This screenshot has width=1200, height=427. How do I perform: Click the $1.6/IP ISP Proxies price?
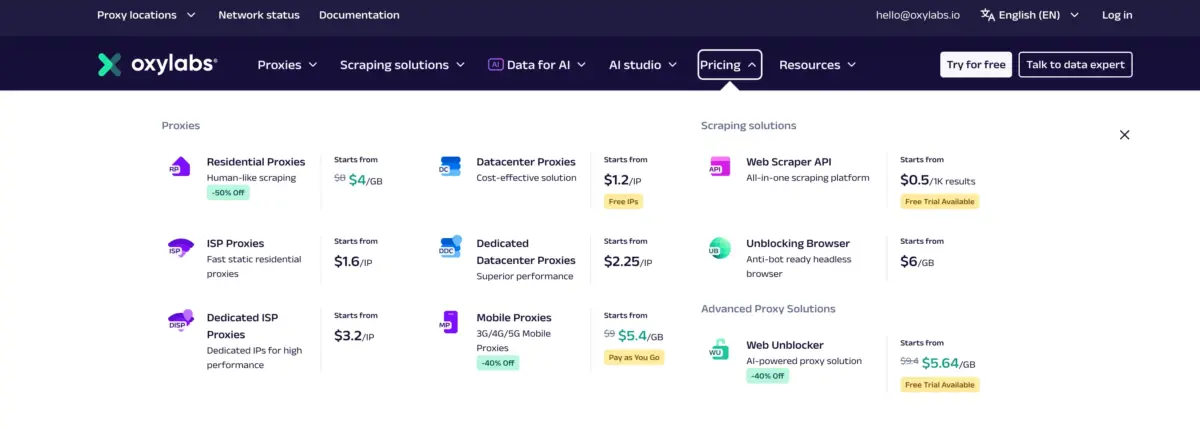coord(354,261)
